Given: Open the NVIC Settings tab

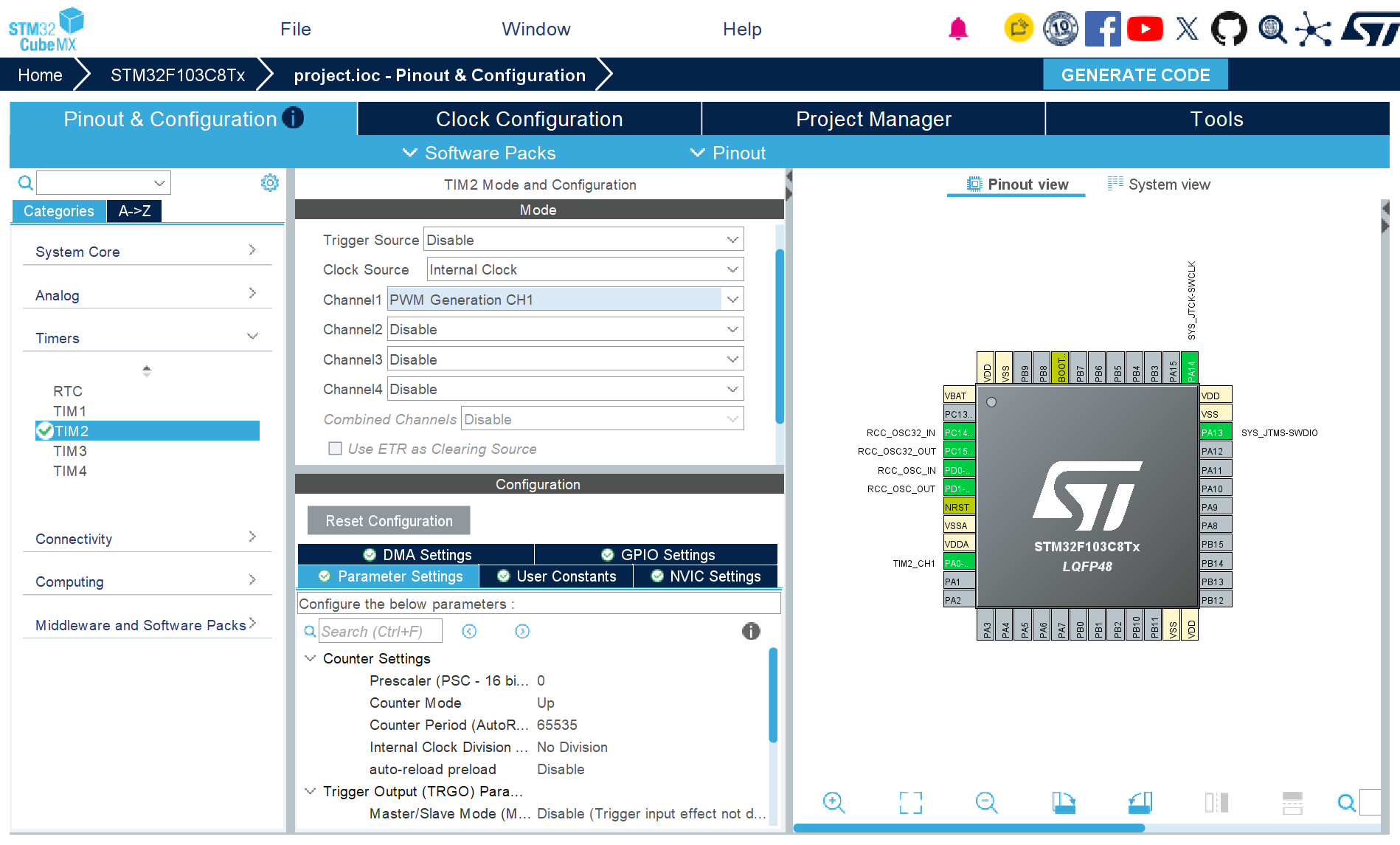Looking at the screenshot, I should [706, 576].
